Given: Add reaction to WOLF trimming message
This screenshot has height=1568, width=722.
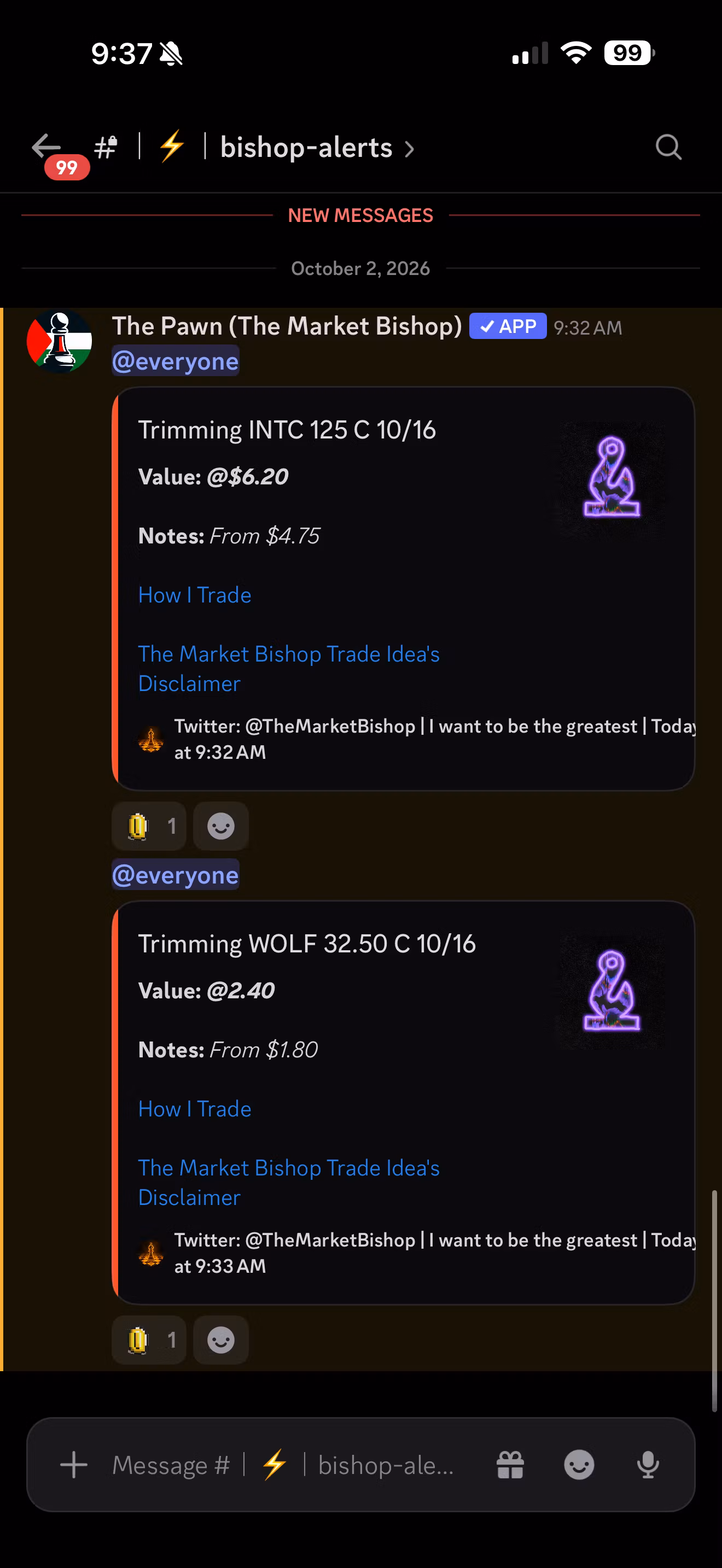Looking at the screenshot, I should coord(221,1339).
